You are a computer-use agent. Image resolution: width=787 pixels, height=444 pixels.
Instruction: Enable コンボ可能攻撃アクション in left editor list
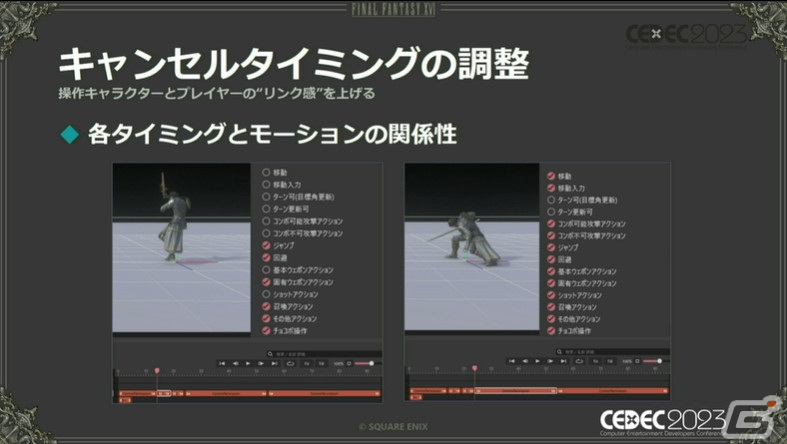coord(266,221)
